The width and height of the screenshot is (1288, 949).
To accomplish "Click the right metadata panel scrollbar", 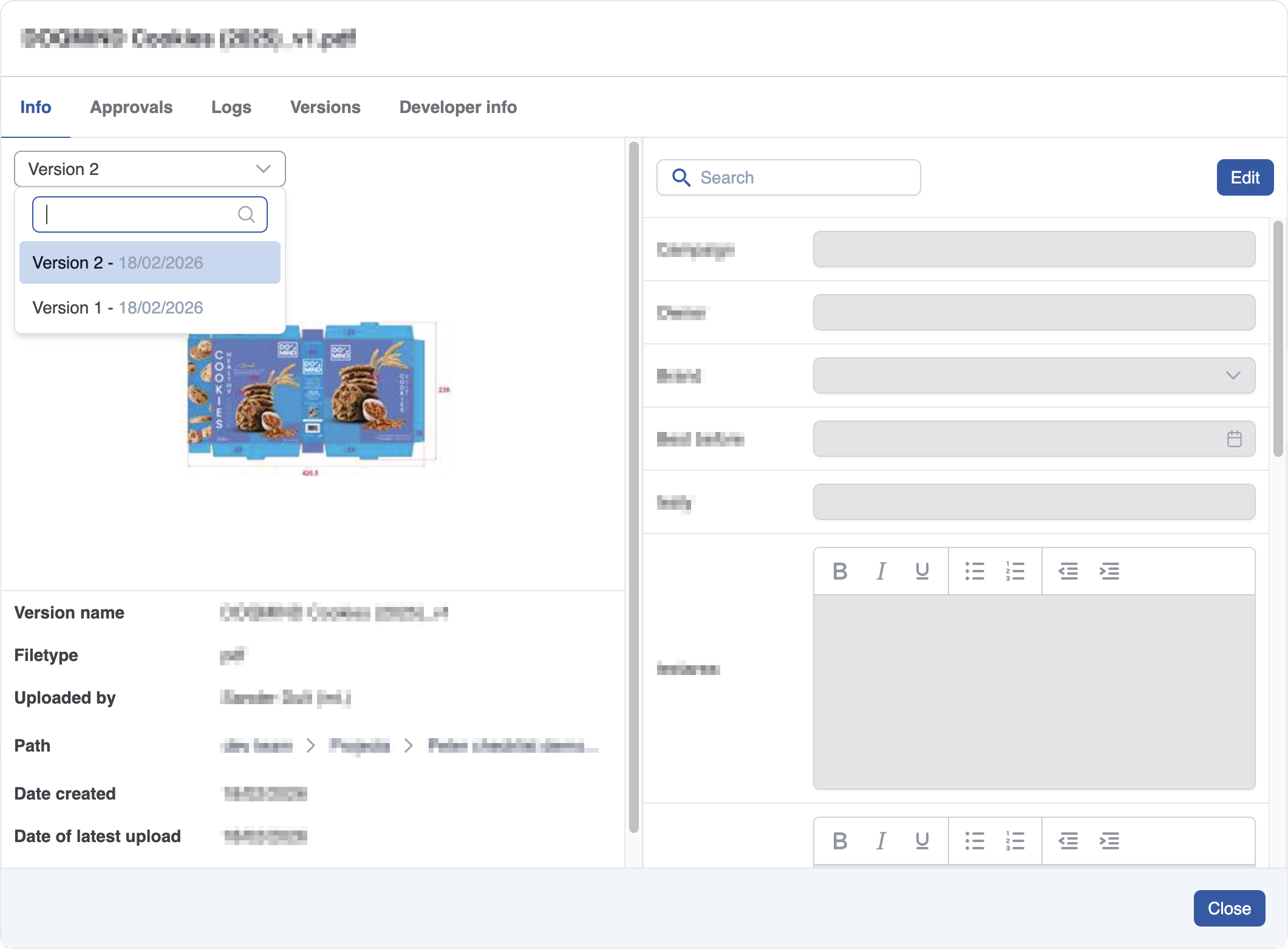I will pyautogui.click(x=1278, y=338).
